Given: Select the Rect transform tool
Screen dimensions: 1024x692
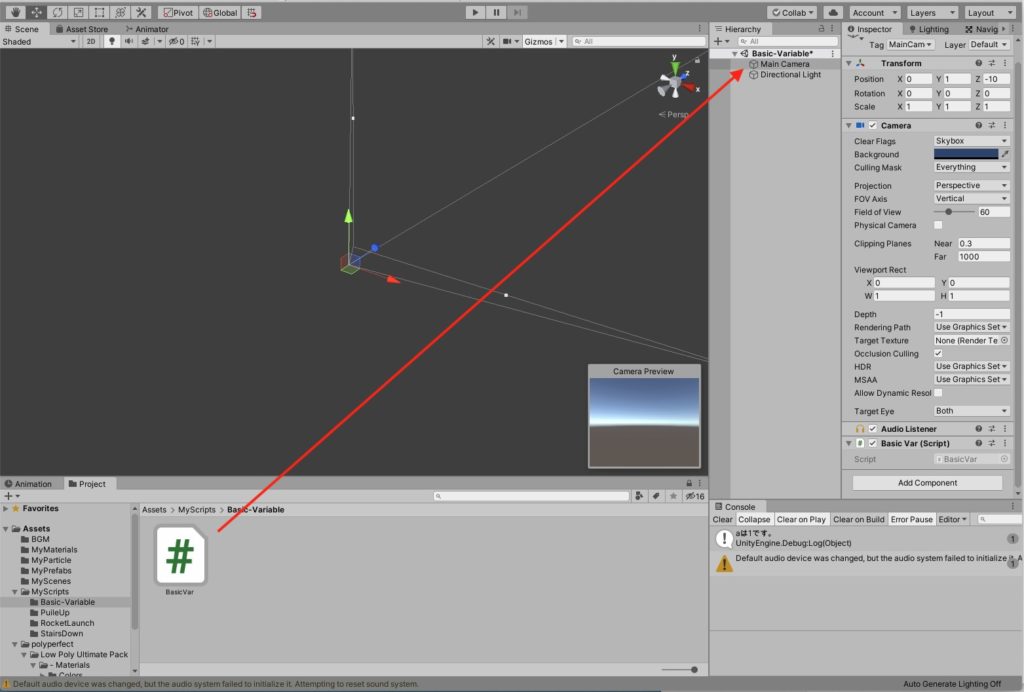Looking at the screenshot, I should coord(99,13).
